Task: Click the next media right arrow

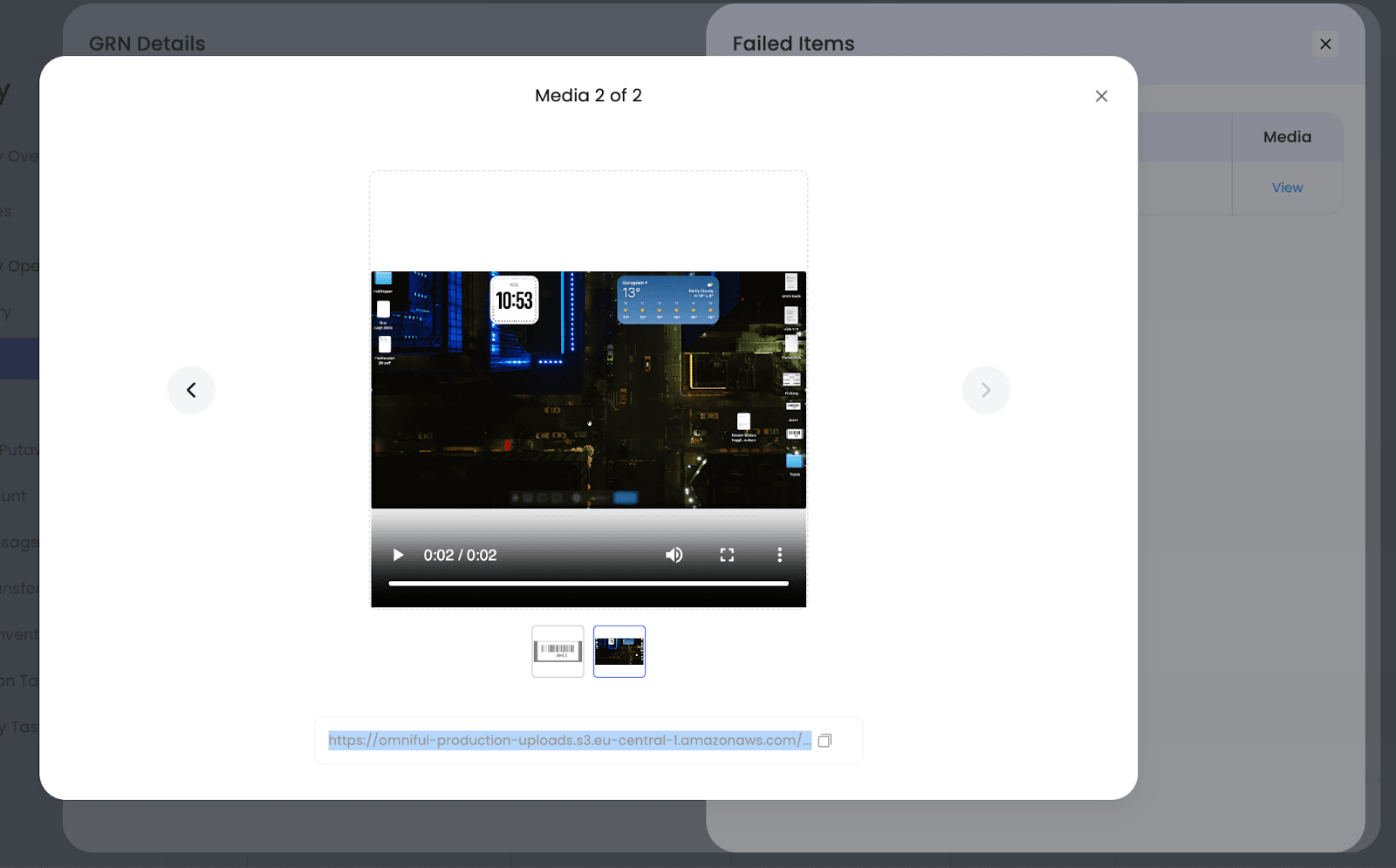Action: (x=986, y=390)
